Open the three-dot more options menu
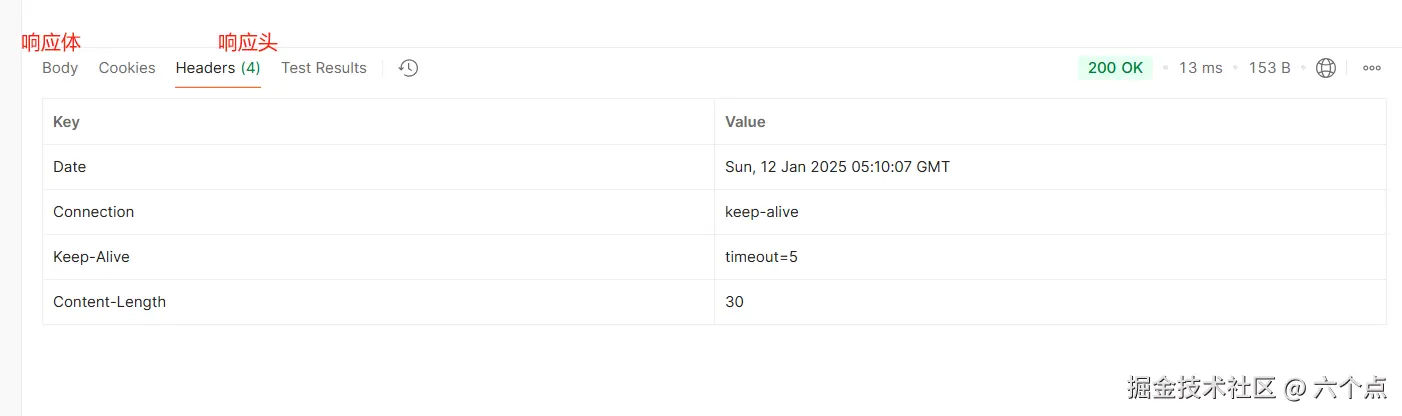1402x416 pixels. click(1372, 68)
